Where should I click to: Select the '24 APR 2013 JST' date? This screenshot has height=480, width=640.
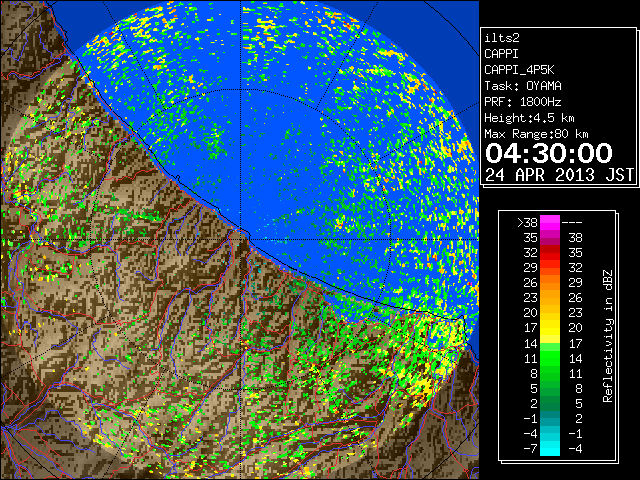click(x=560, y=175)
